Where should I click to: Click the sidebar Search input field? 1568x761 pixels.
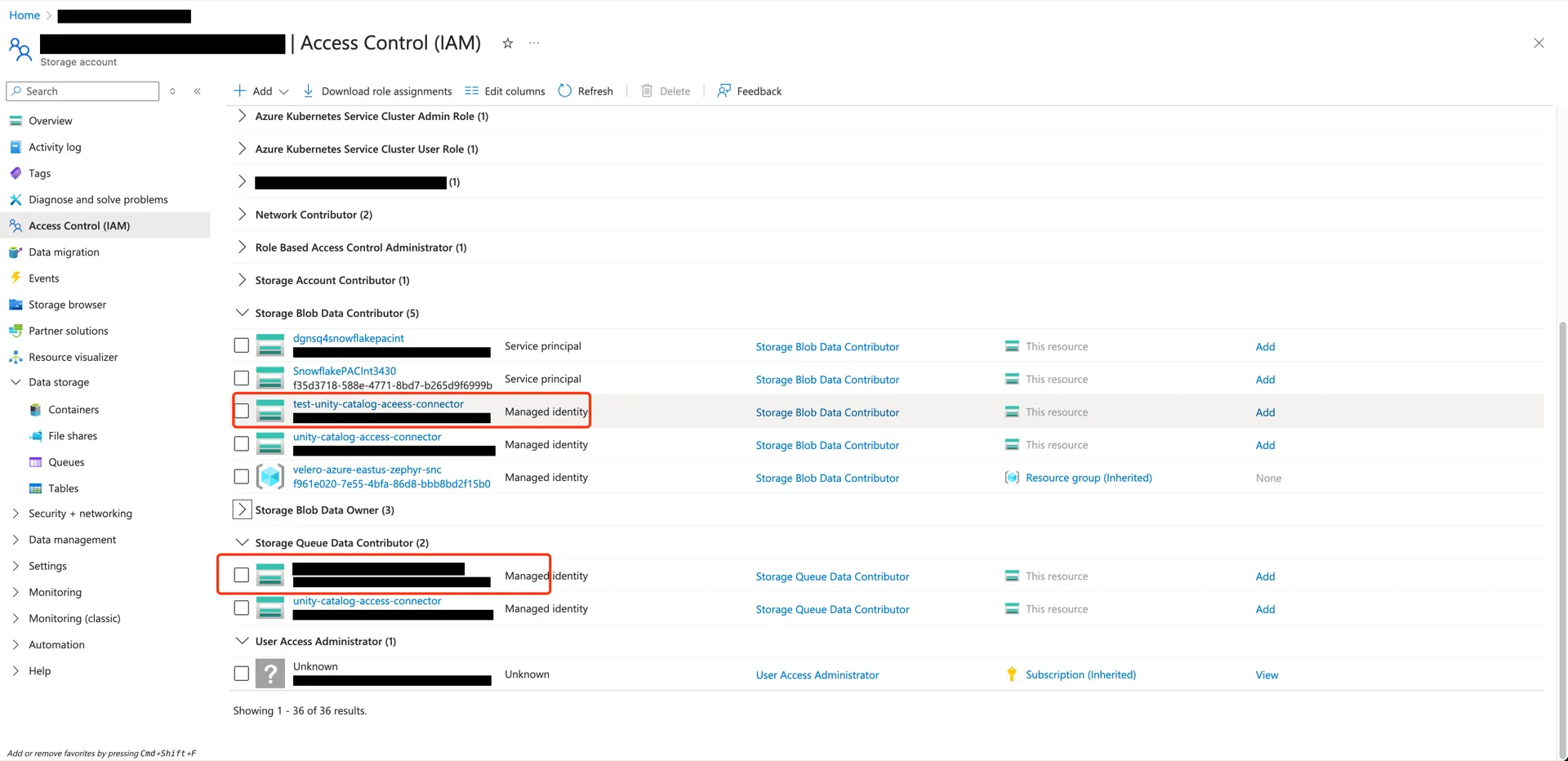pos(82,91)
